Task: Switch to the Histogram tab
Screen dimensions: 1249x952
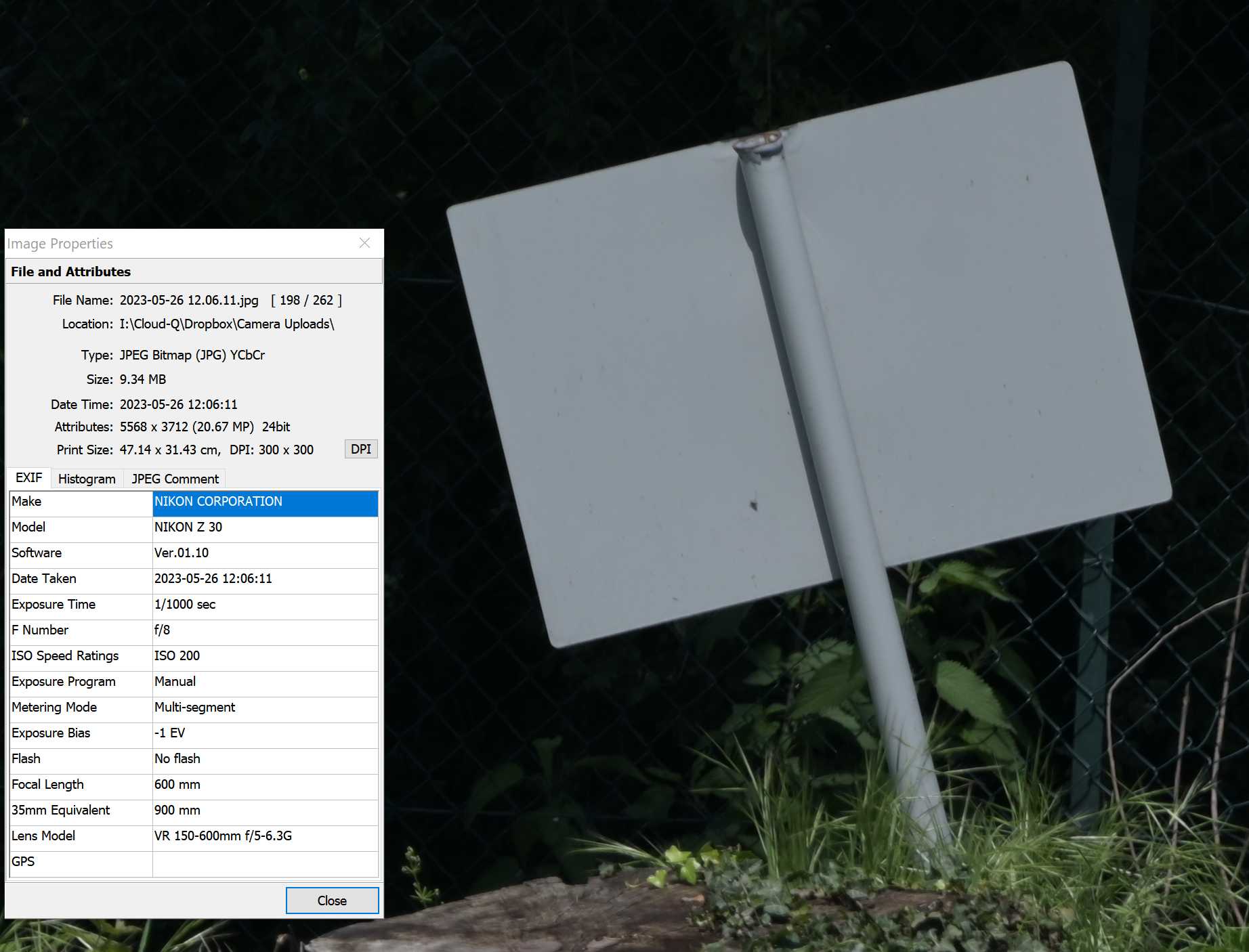Action: [87, 479]
